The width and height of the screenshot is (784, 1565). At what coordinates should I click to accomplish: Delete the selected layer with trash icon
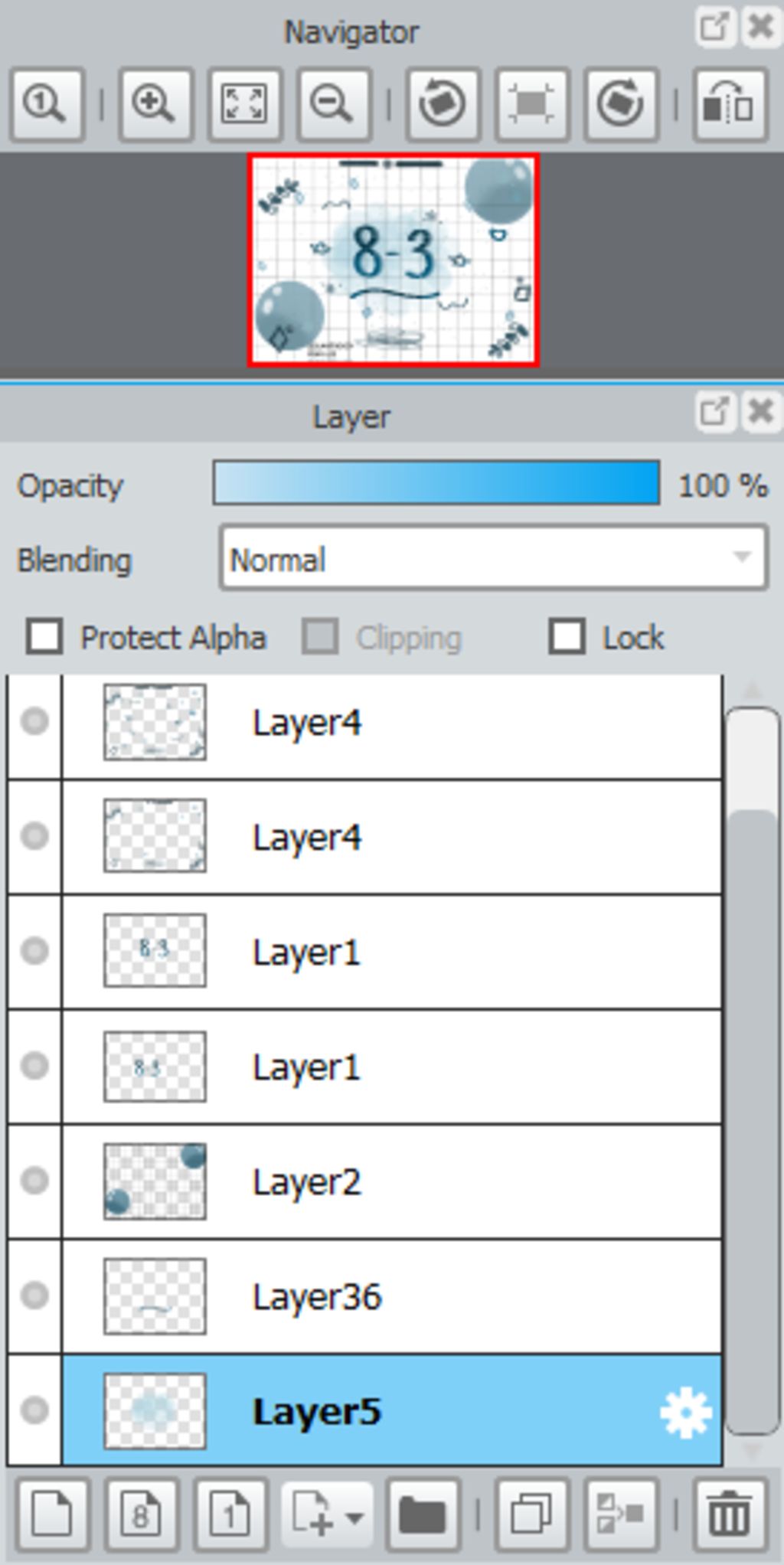729,1514
